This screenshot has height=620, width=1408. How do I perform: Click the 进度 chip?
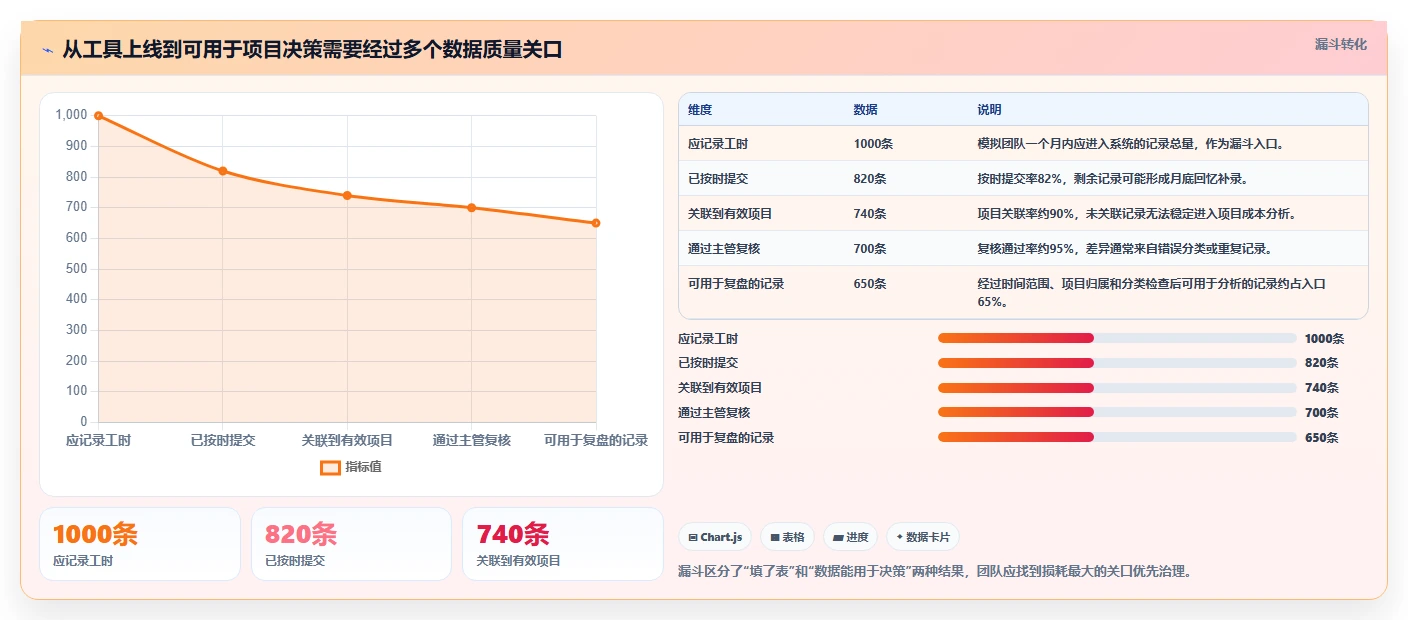(x=851, y=537)
